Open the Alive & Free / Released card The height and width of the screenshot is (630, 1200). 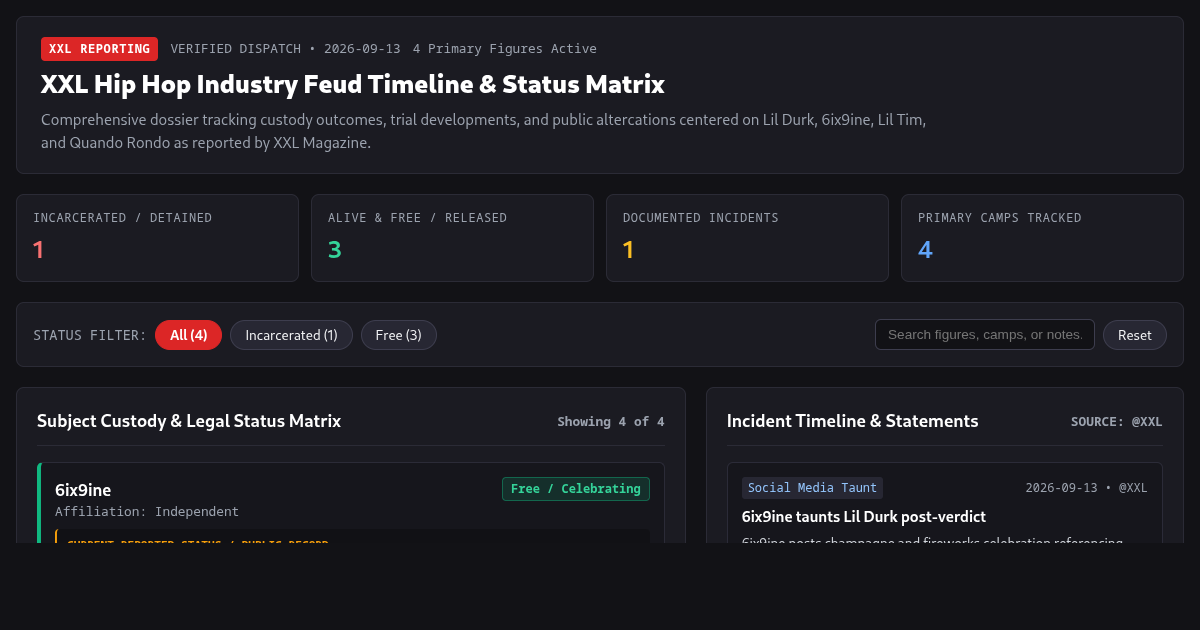(x=452, y=238)
